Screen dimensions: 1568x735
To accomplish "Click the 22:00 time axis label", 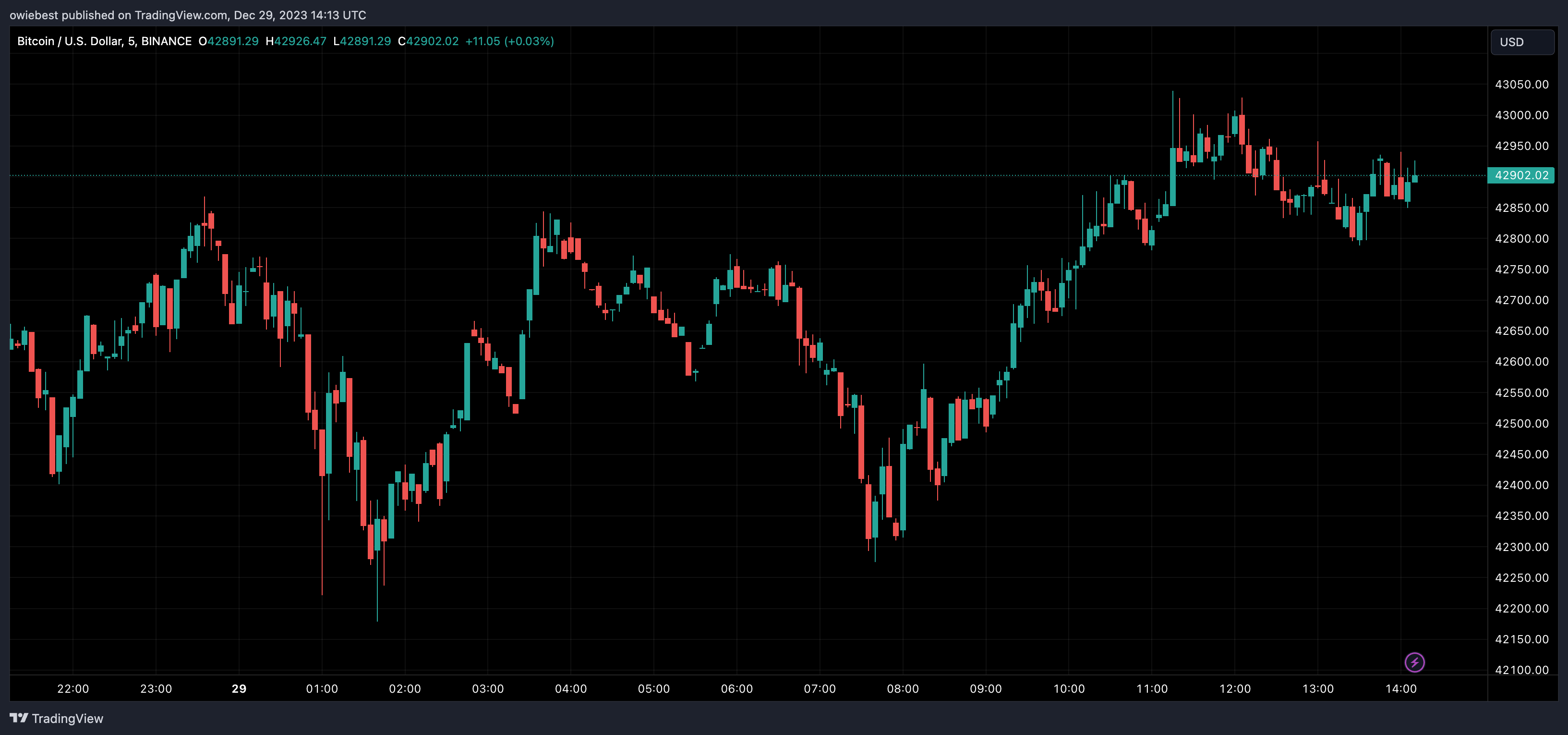I will tap(73, 689).
